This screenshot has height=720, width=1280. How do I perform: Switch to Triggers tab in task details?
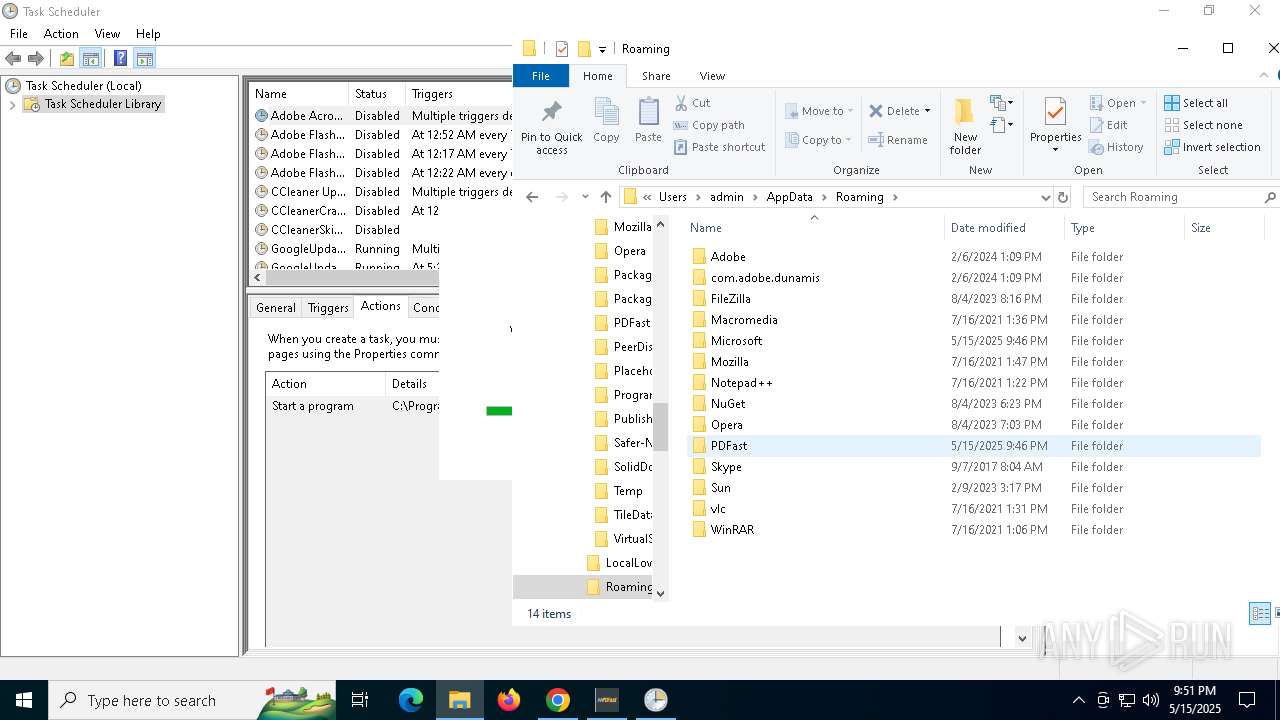pyautogui.click(x=328, y=308)
